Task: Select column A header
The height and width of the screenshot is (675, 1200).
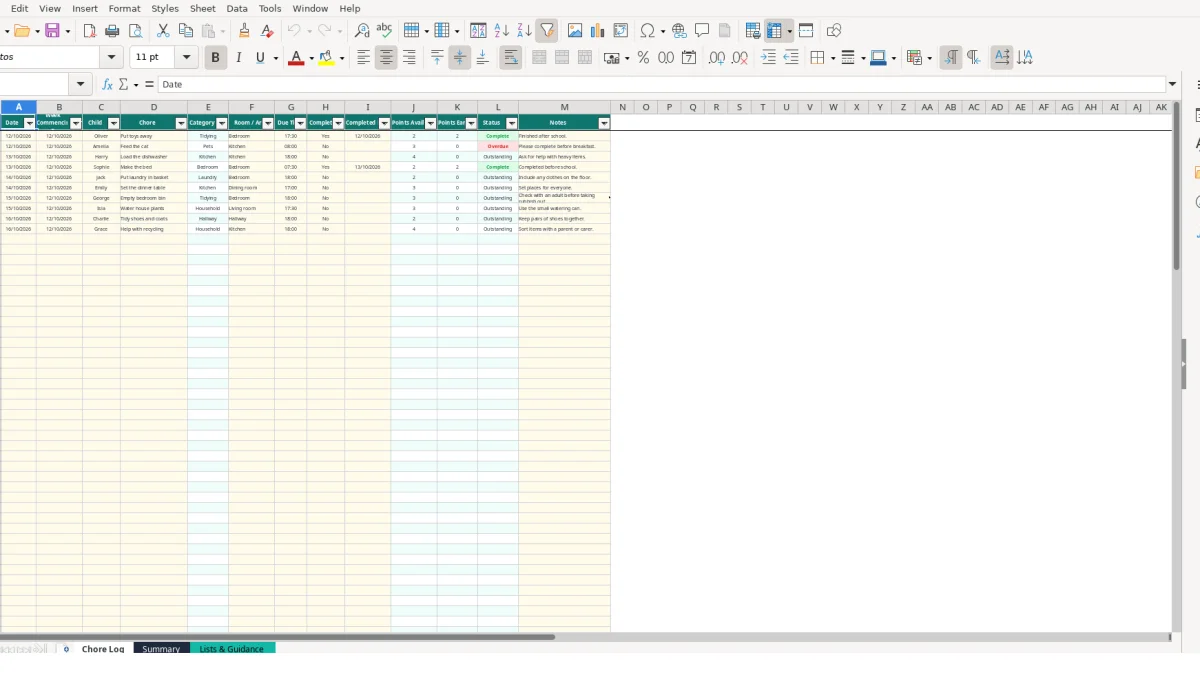Action: pyautogui.click(x=18, y=107)
